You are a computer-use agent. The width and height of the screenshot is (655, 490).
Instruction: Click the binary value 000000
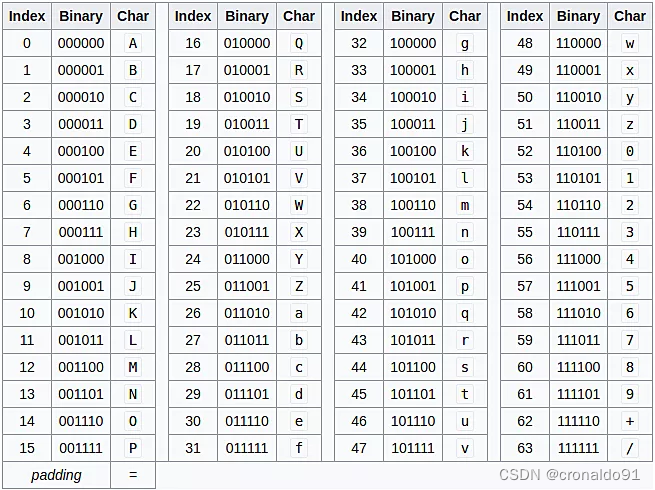(x=81, y=43)
